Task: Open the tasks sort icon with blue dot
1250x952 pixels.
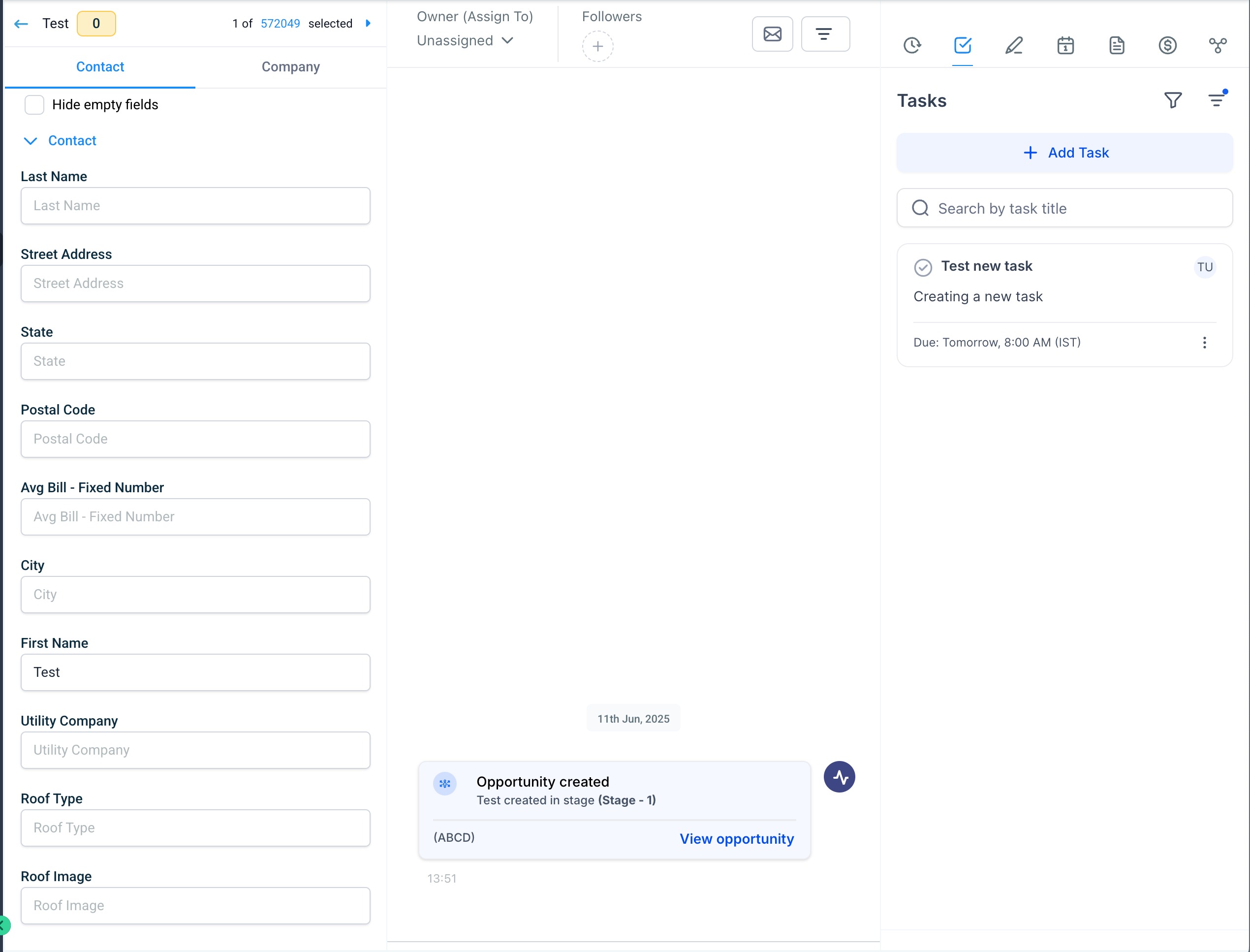Action: [1216, 100]
